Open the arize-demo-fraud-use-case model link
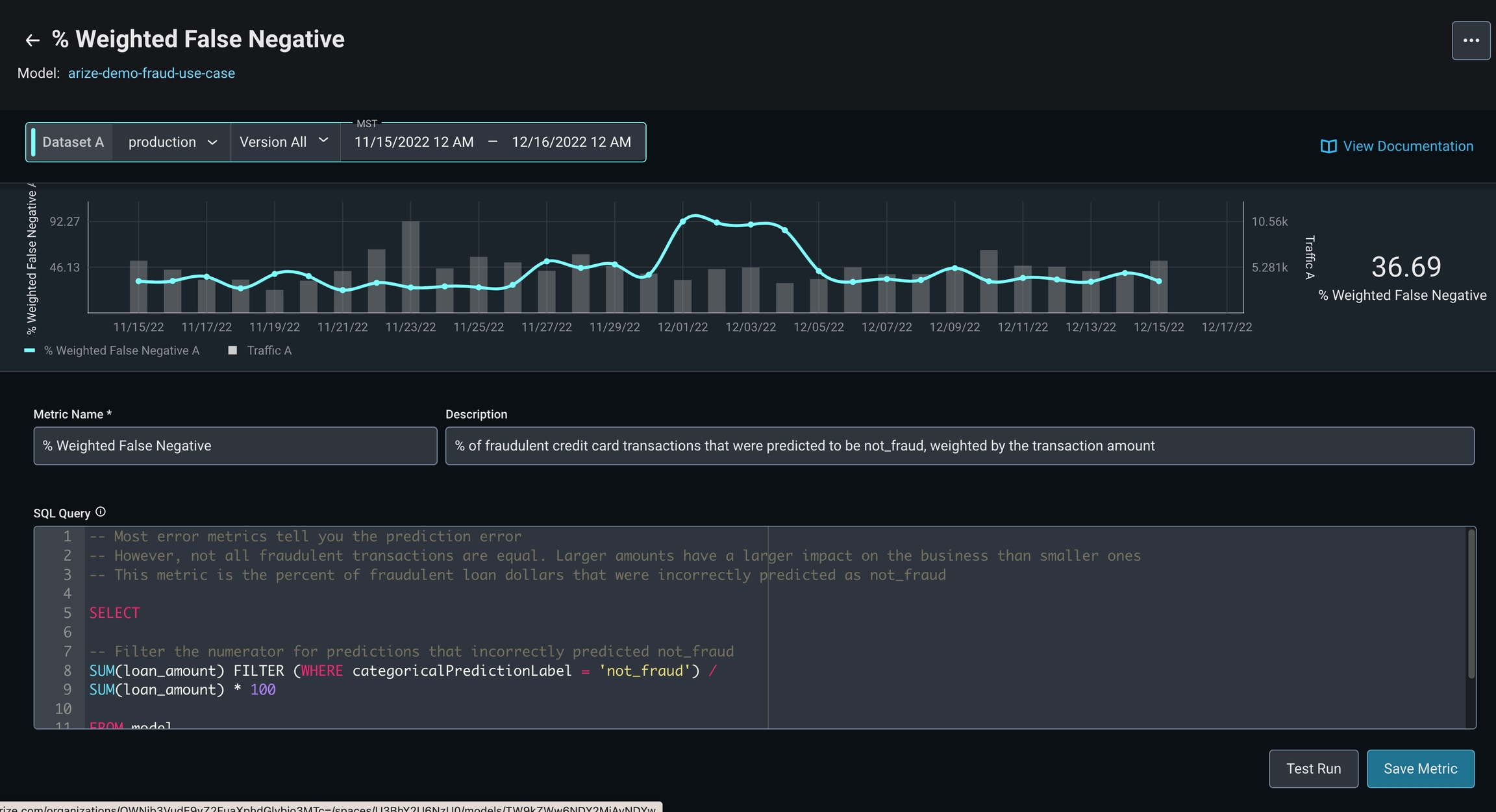This screenshot has width=1496, height=812. (x=151, y=73)
